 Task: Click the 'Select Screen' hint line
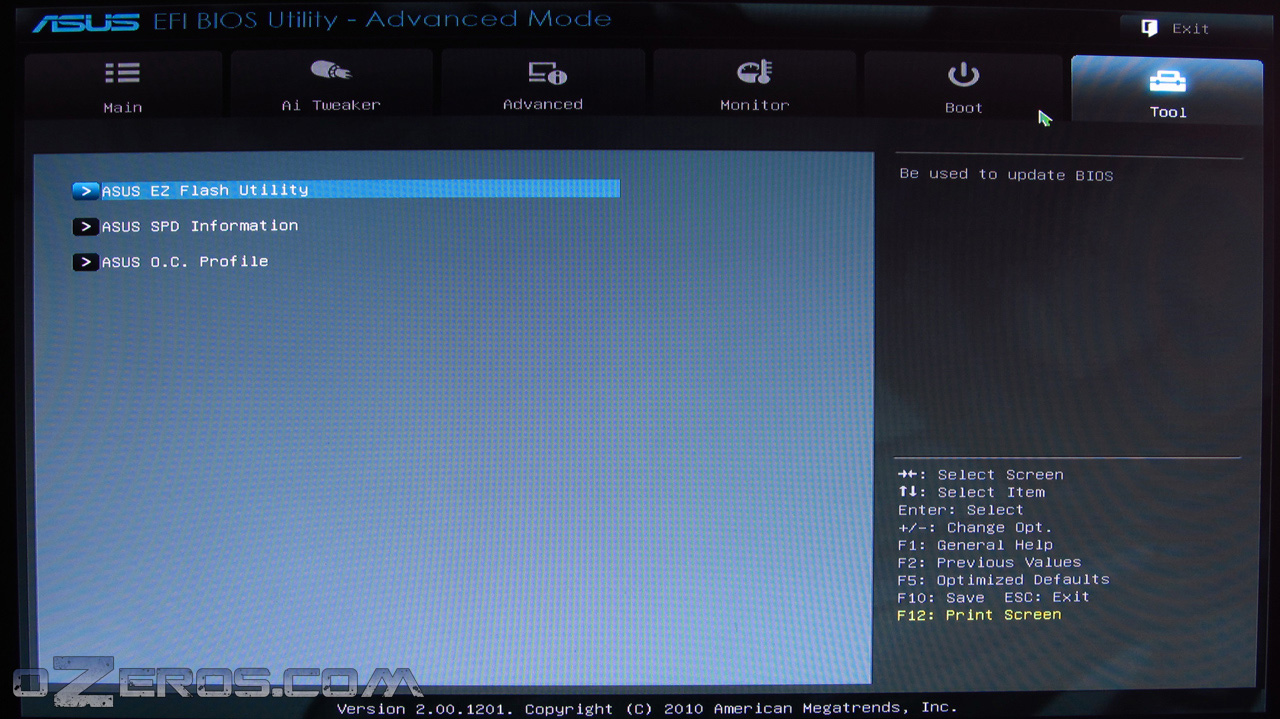click(x=981, y=475)
